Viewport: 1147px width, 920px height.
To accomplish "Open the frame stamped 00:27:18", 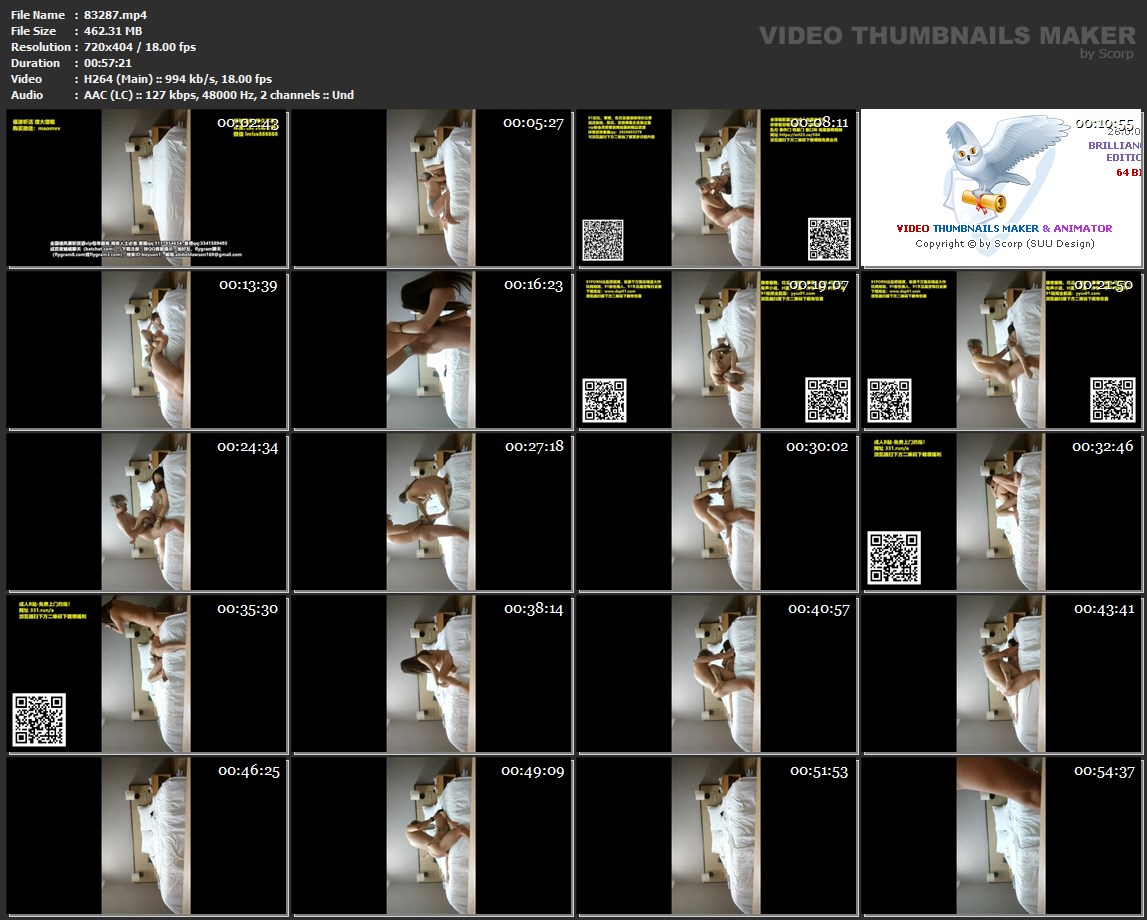I will pyautogui.click(x=431, y=512).
